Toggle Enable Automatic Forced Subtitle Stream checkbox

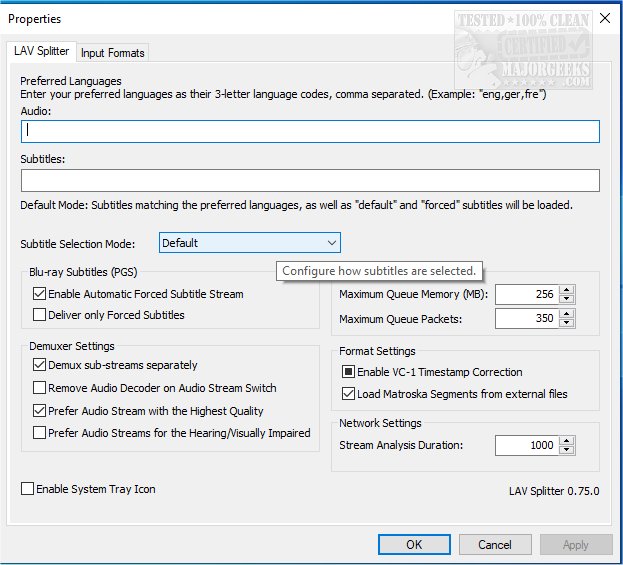(x=40, y=294)
